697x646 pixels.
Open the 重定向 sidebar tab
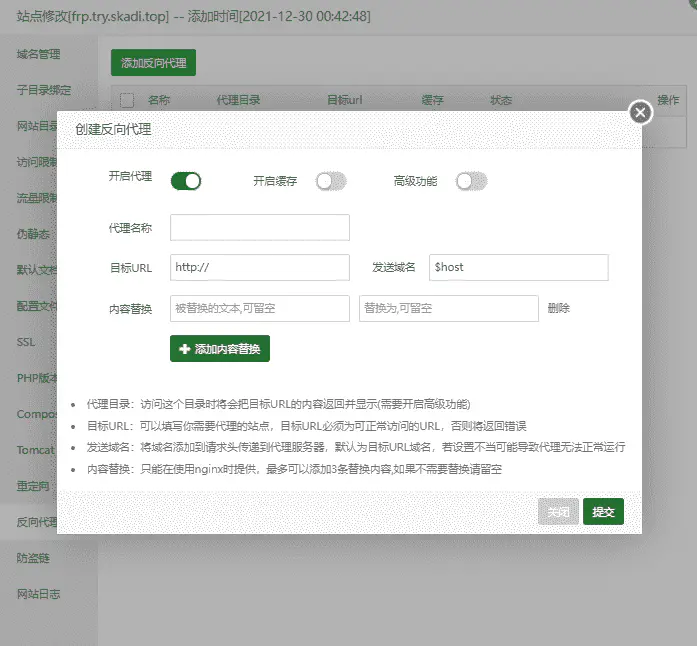(x=33, y=486)
